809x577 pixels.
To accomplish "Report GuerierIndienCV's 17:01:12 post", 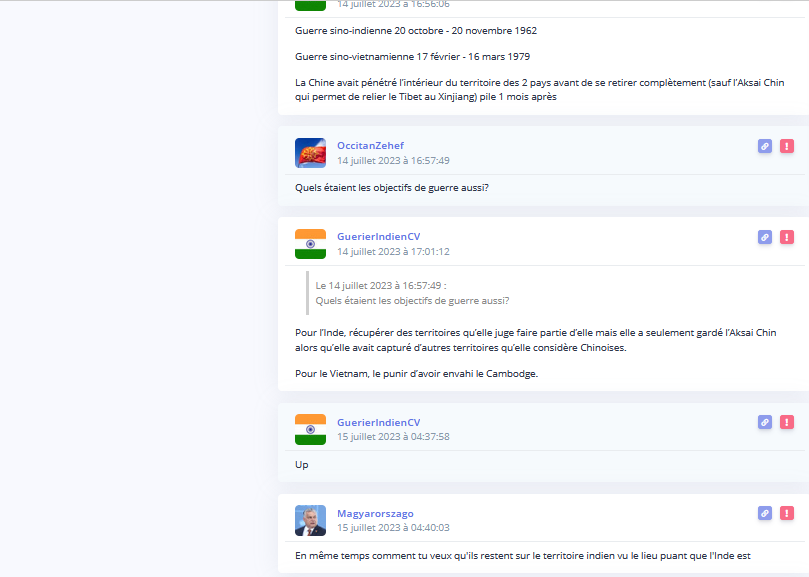I will pos(786,237).
